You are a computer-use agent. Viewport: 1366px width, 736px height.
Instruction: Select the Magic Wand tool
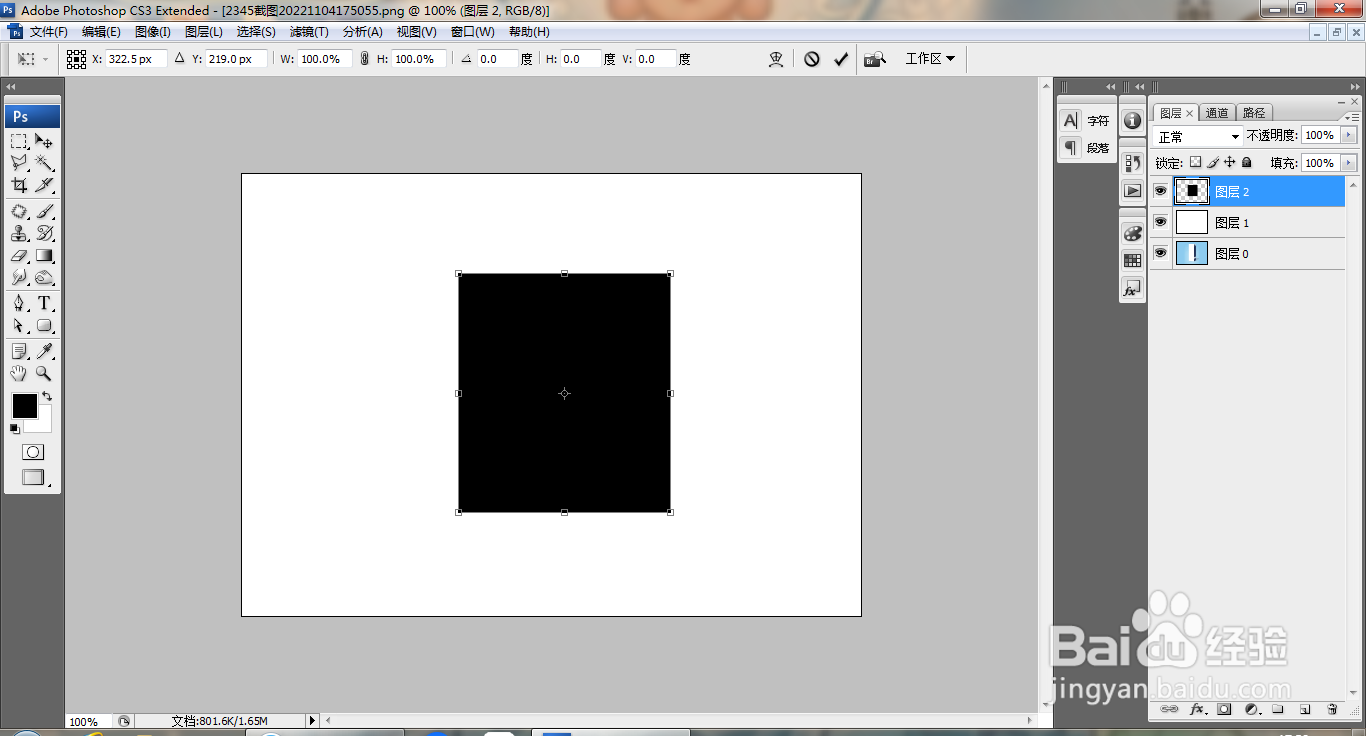(x=44, y=163)
